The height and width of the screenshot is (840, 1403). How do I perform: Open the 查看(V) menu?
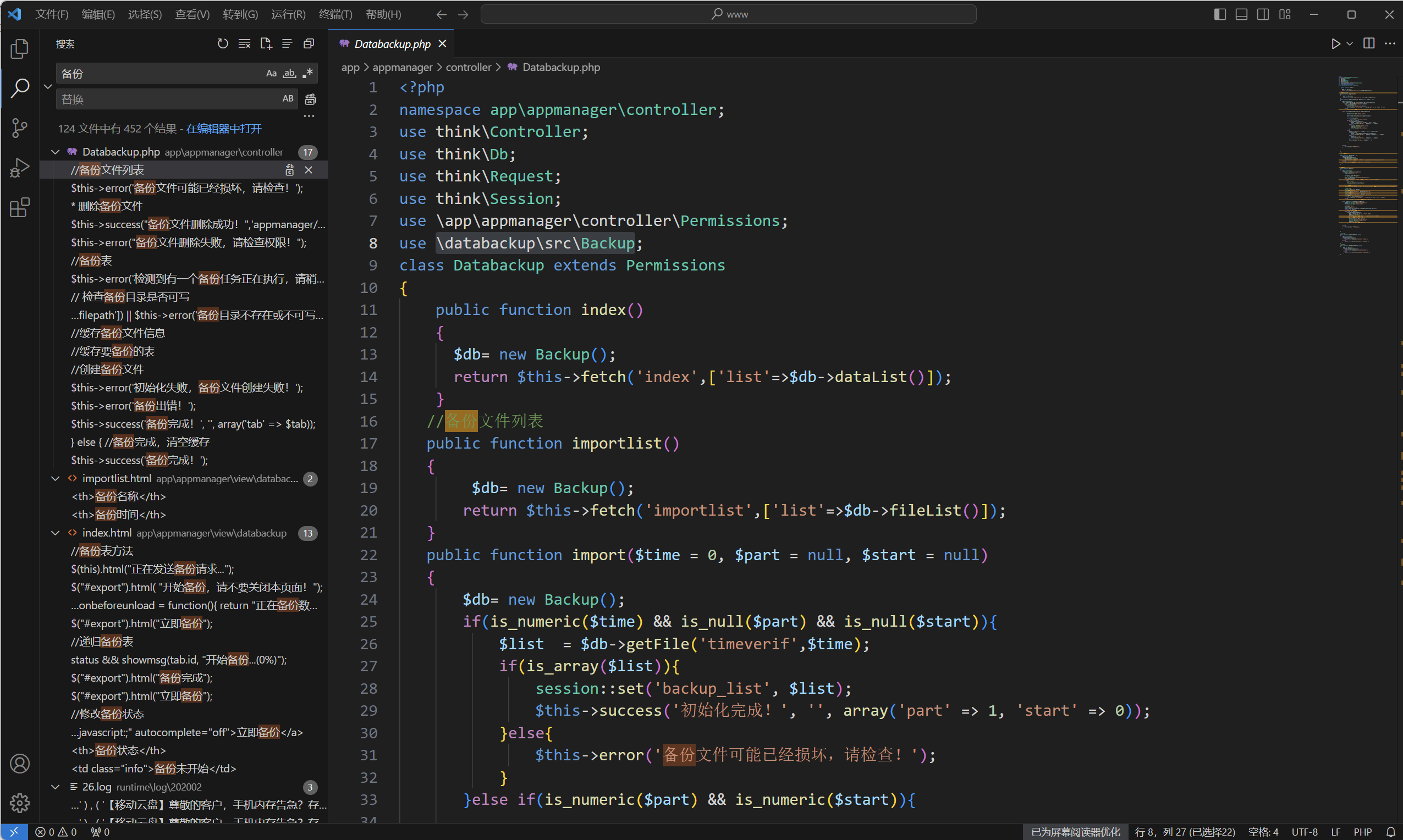click(192, 14)
